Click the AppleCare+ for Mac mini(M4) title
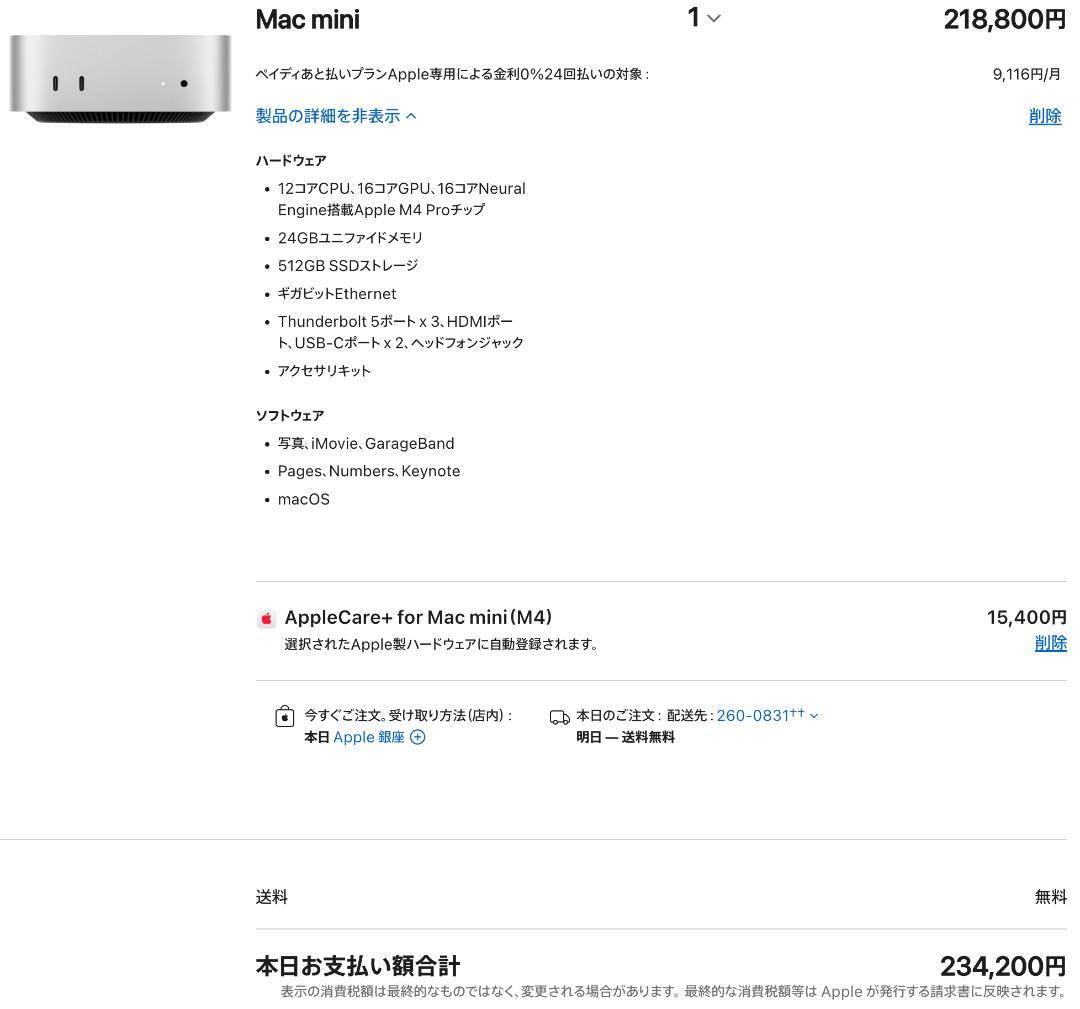The image size is (1080, 1009). pos(418,617)
